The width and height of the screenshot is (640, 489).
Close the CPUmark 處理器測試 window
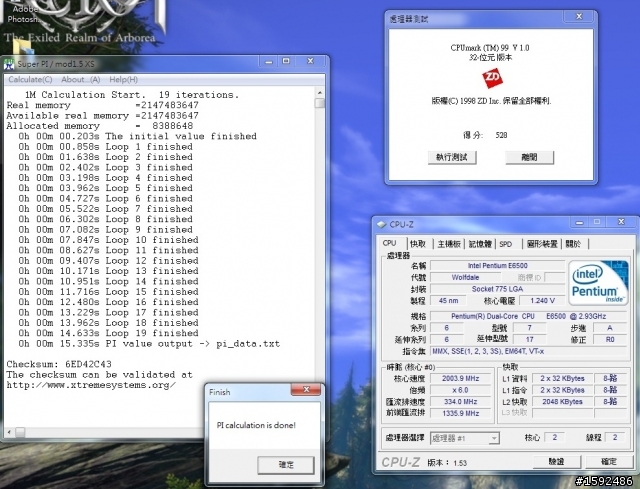point(579,16)
